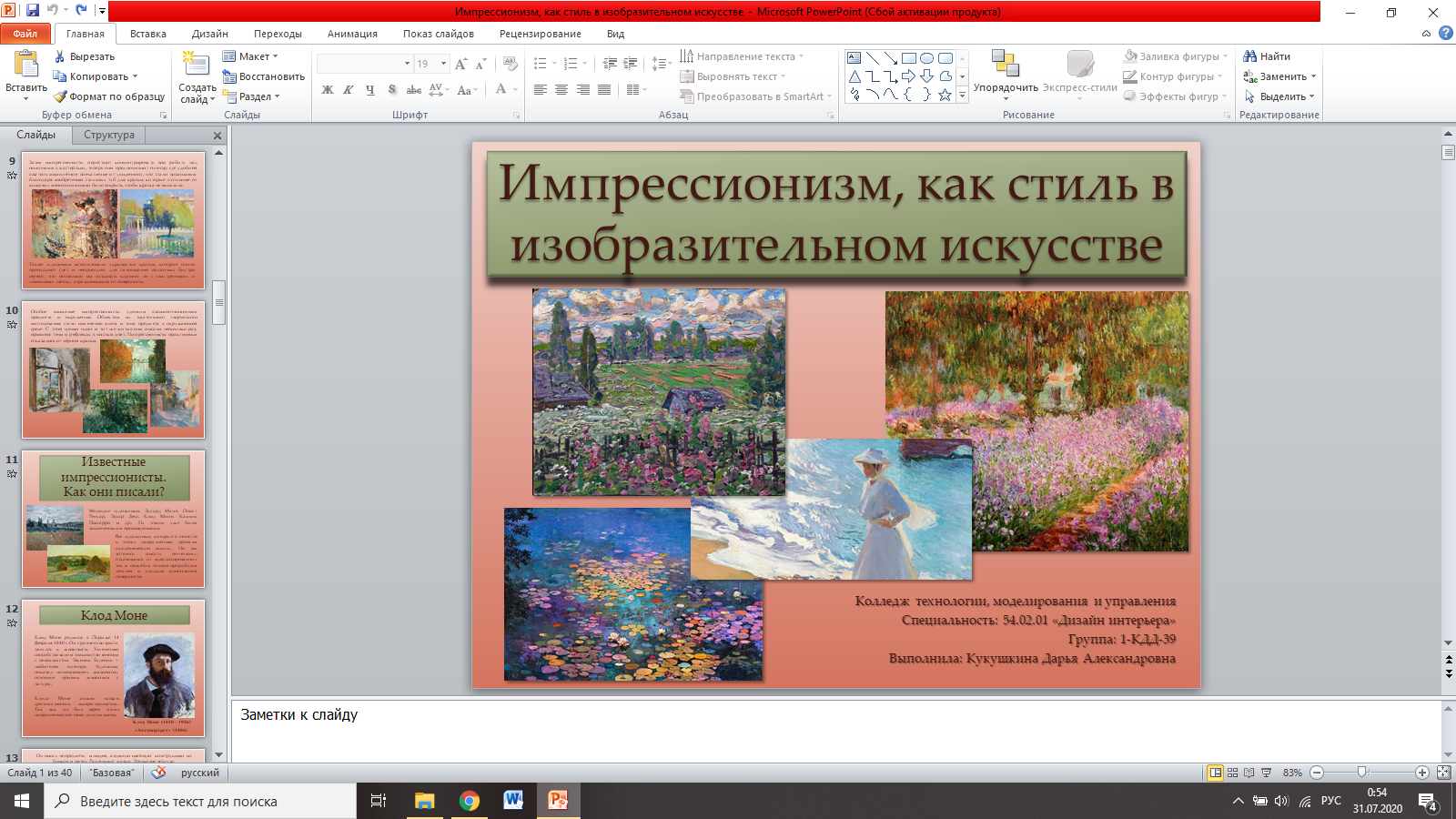Open the font name combo box
Image resolution: width=1456 pixels, height=819 pixels.
[364, 64]
